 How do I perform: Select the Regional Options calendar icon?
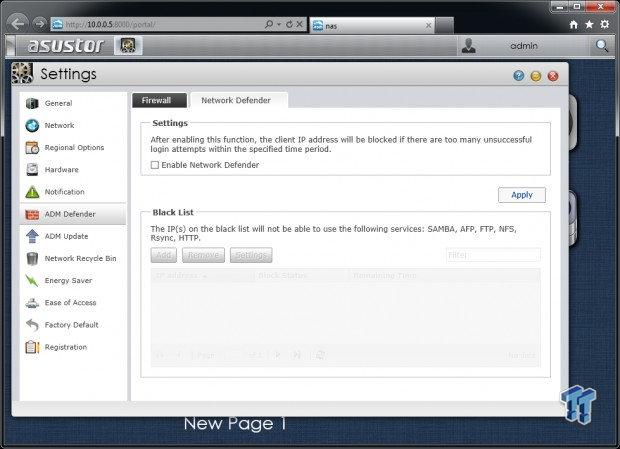(x=32, y=147)
